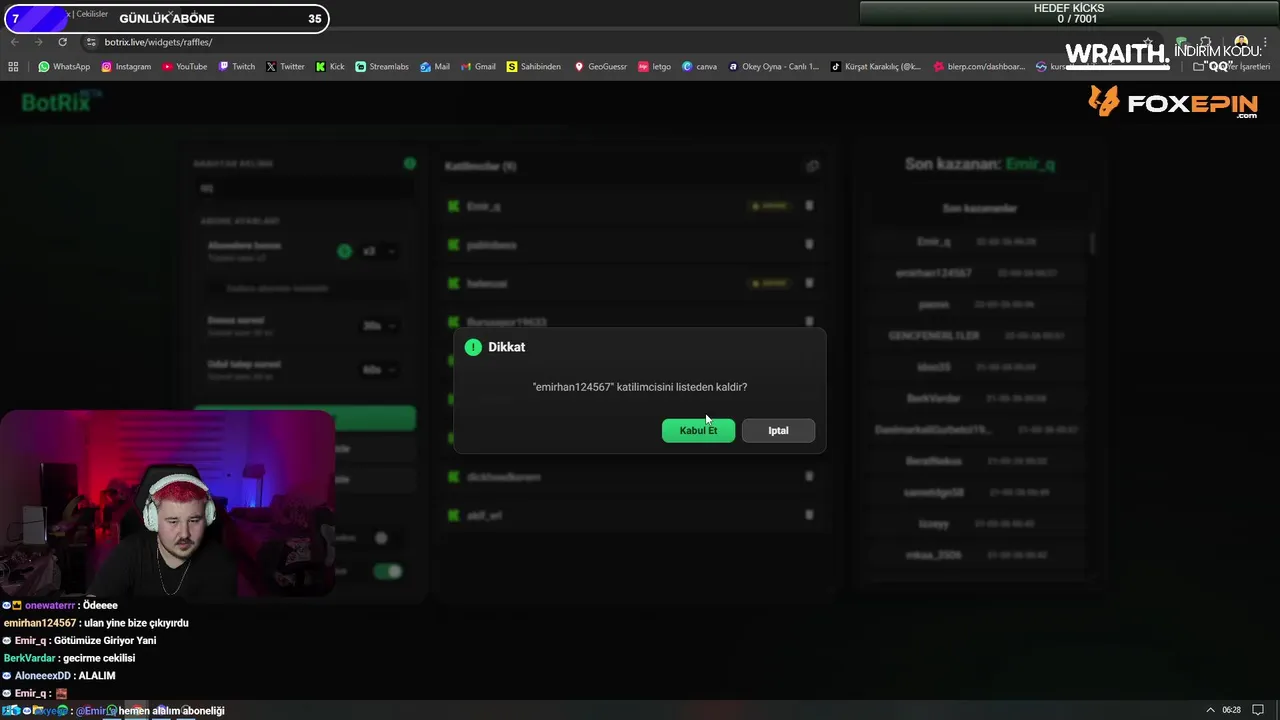
Task: Select emirhan124567 in Son kazananlar list
Action: click(x=934, y=273)
